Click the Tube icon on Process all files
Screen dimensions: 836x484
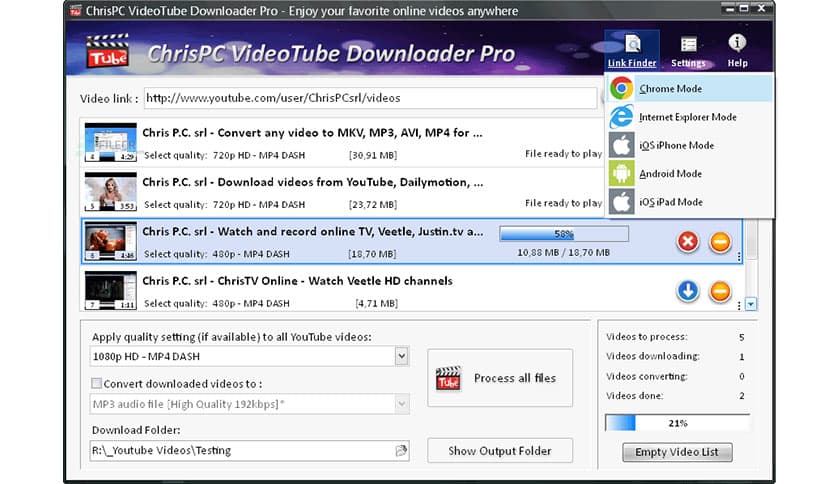[x=448, y=378]
